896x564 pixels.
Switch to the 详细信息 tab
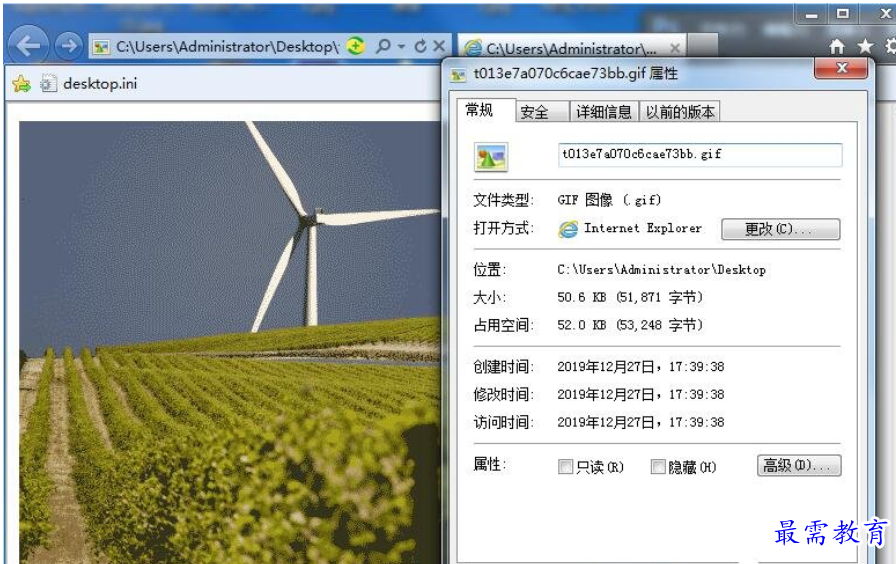[x=603, y=112]
